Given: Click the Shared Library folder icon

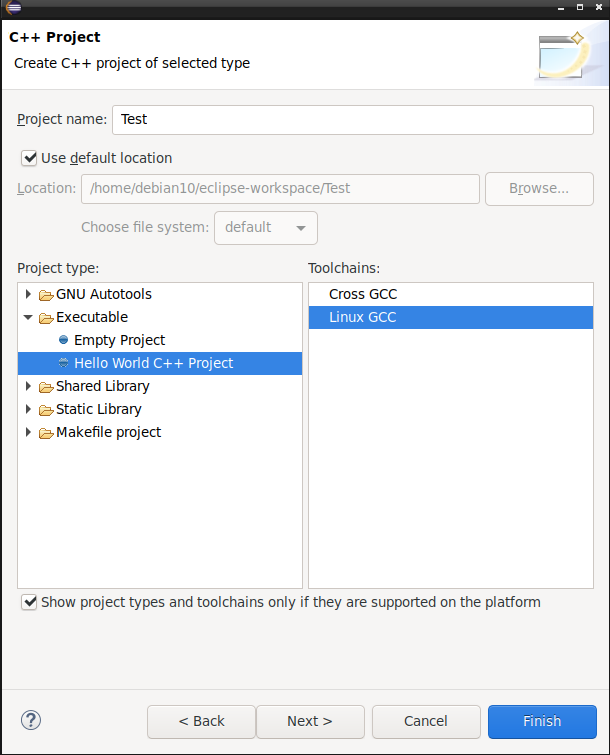Looking at the screenshot, I should pyautogui.click(x=46, y=387).
